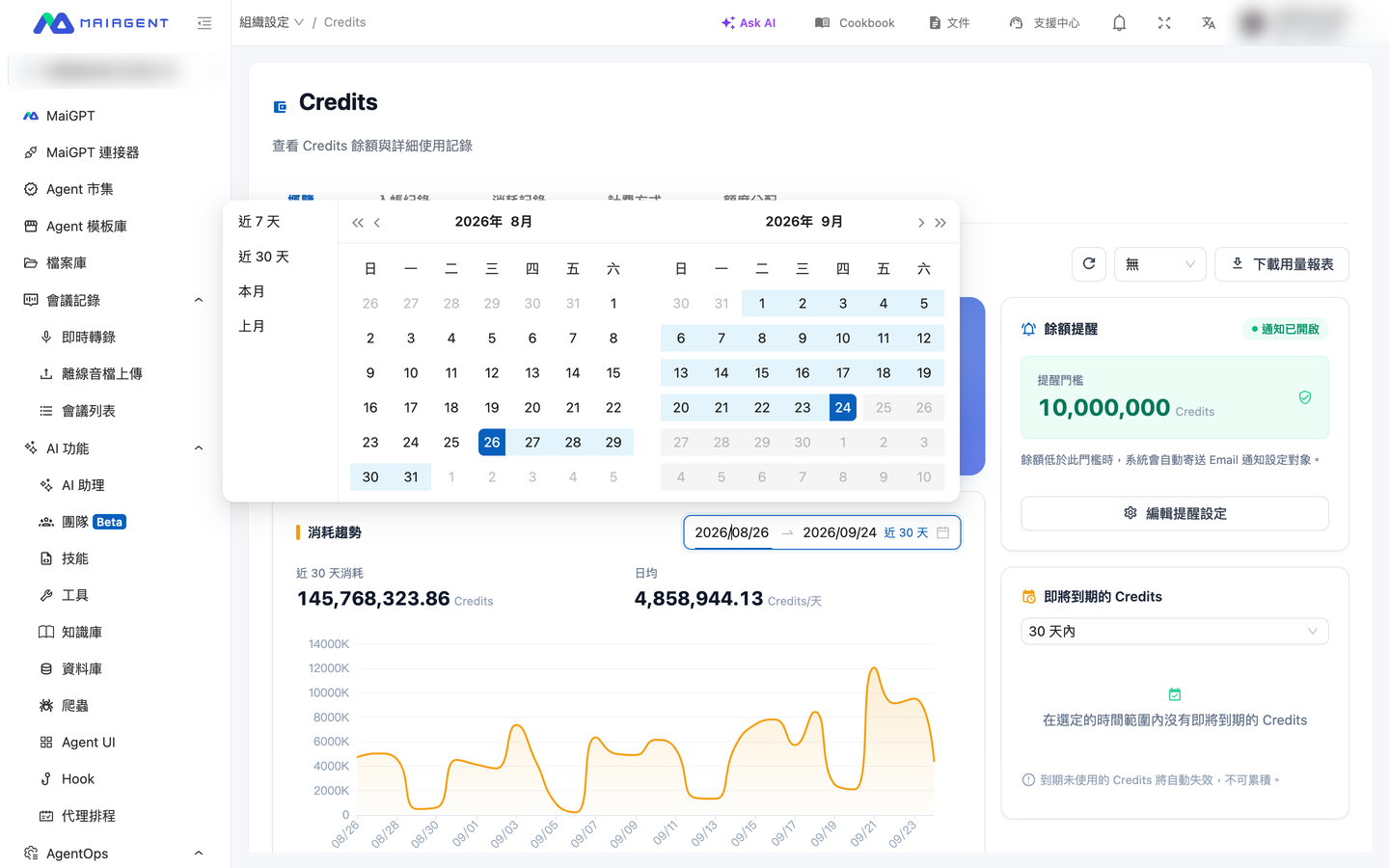Click the date range calendar icon
The height and width of the screenshot is (868, 1389).
tap(943, 532)
